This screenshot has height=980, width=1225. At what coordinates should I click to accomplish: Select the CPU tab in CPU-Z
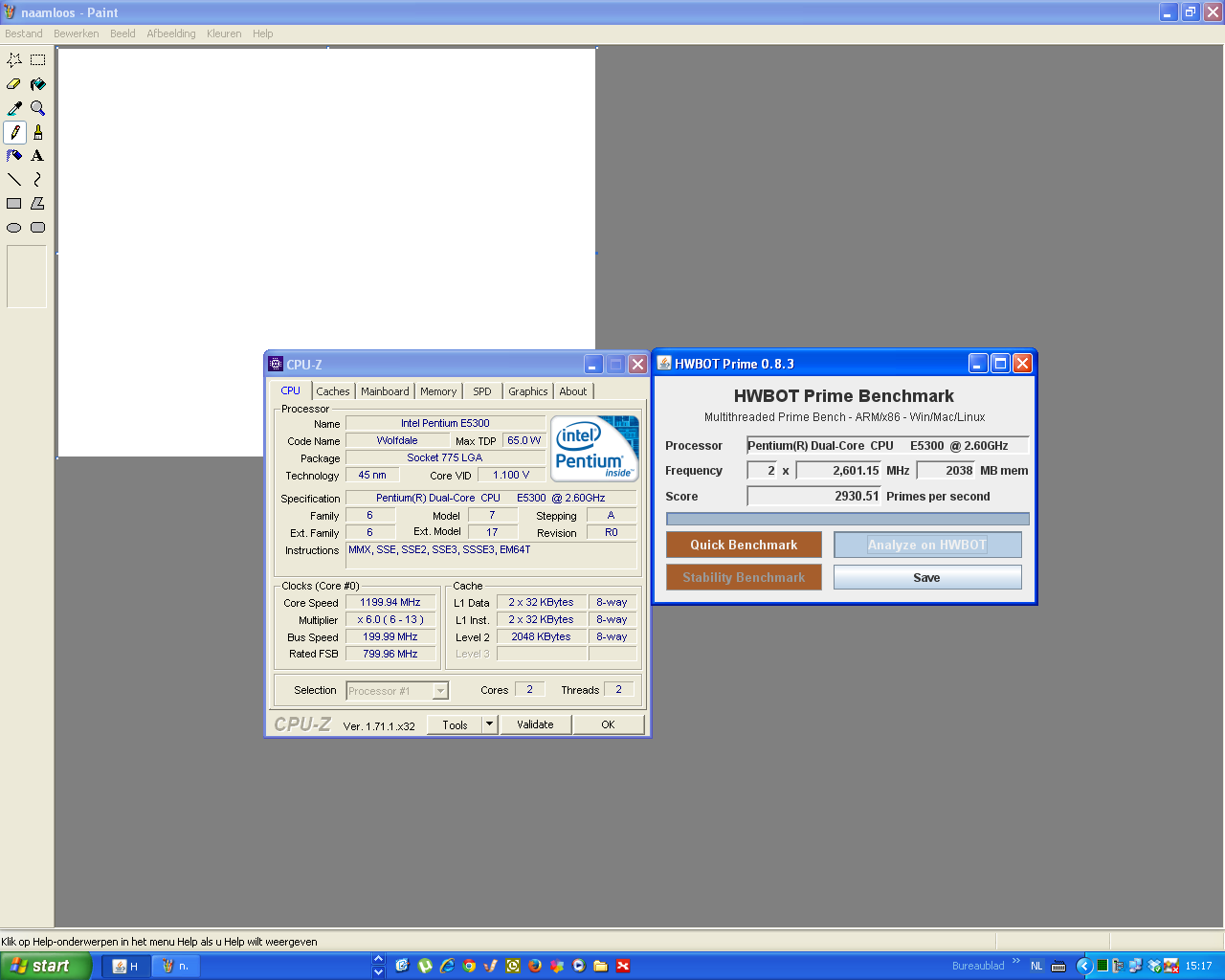pyautogui.click(x=291, y=390)
